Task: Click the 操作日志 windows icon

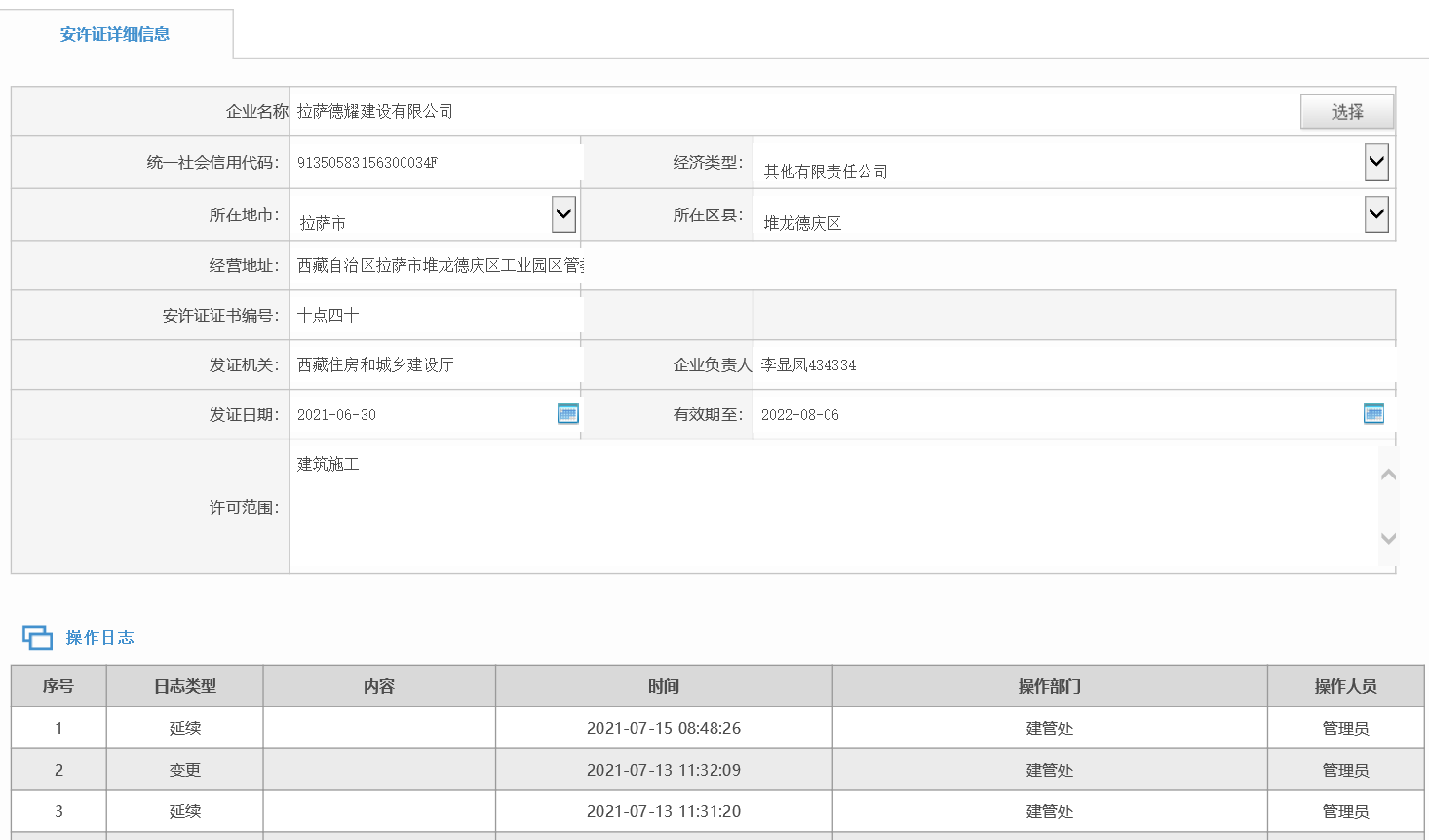Action: click(x=37, y=637)
